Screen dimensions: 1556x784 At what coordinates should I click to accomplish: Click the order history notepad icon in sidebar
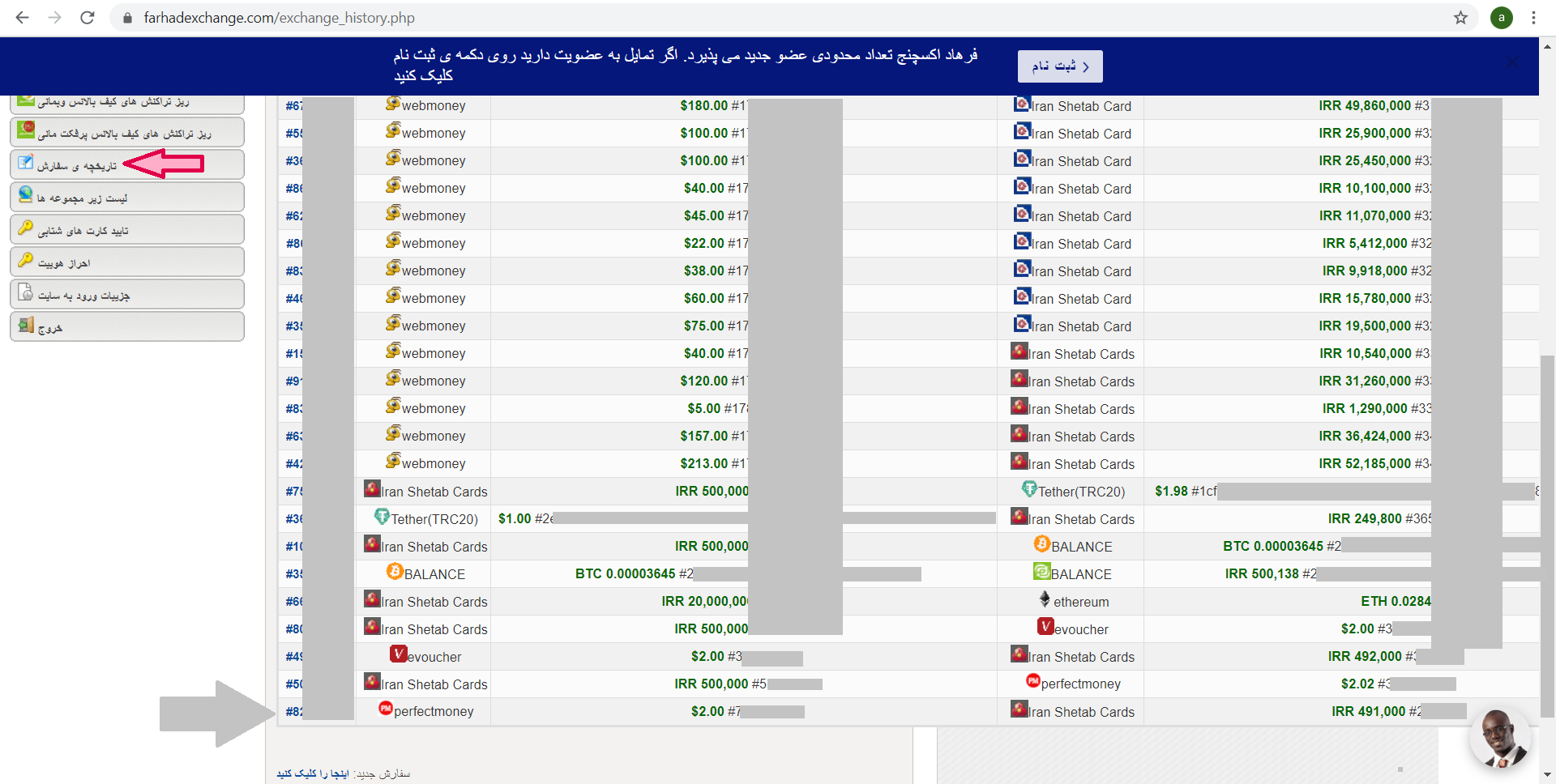(26, 162)
